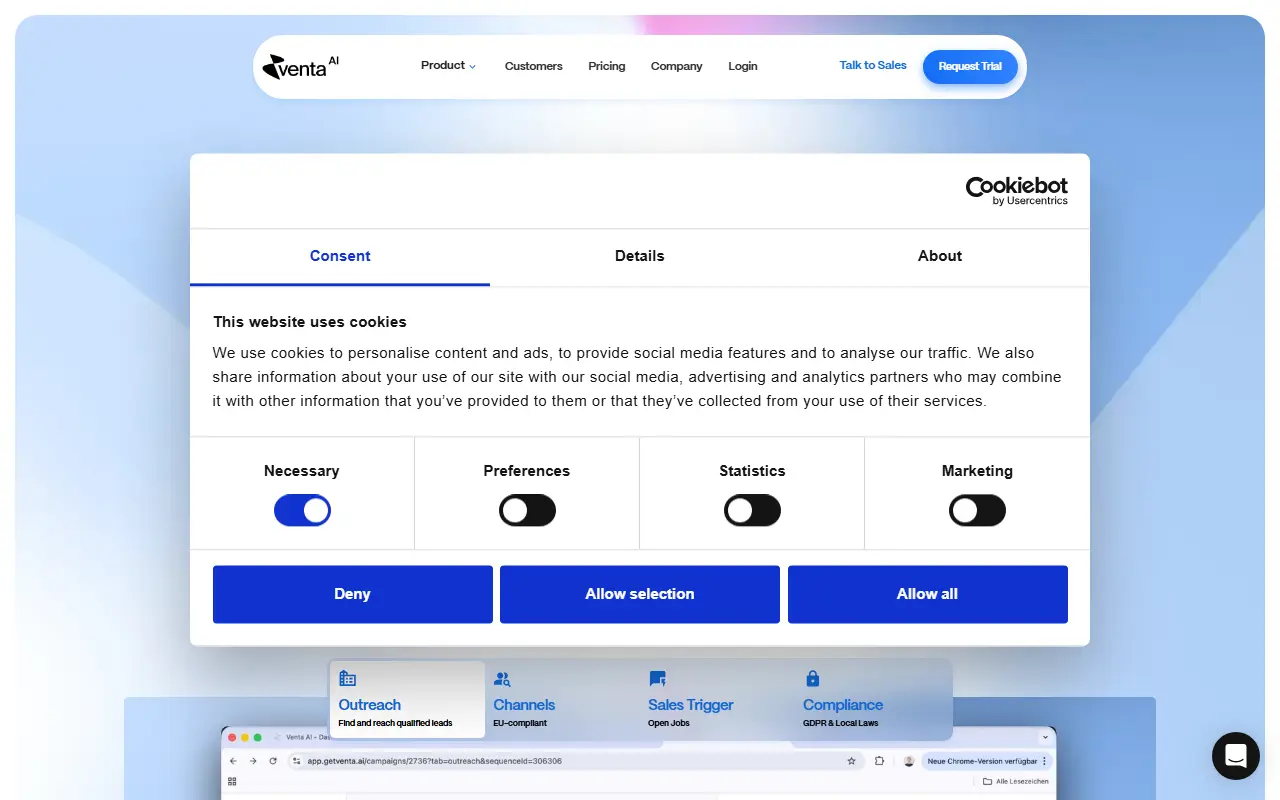The image size is (1280, 800).
Task: Click the Venta AI logo
Action: 300,67
